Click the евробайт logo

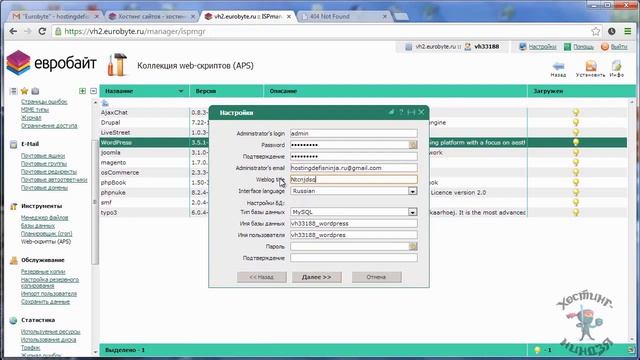(51, 63)
